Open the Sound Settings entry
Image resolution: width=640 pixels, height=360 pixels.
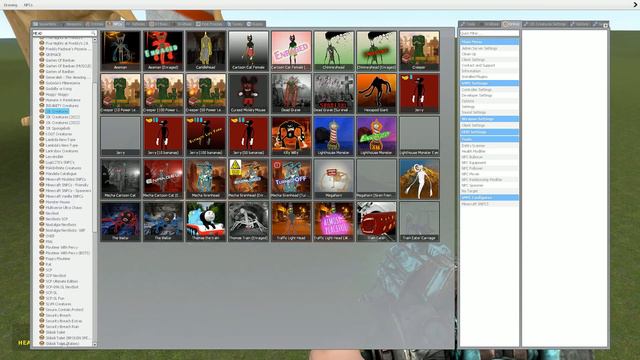point(489,112)
